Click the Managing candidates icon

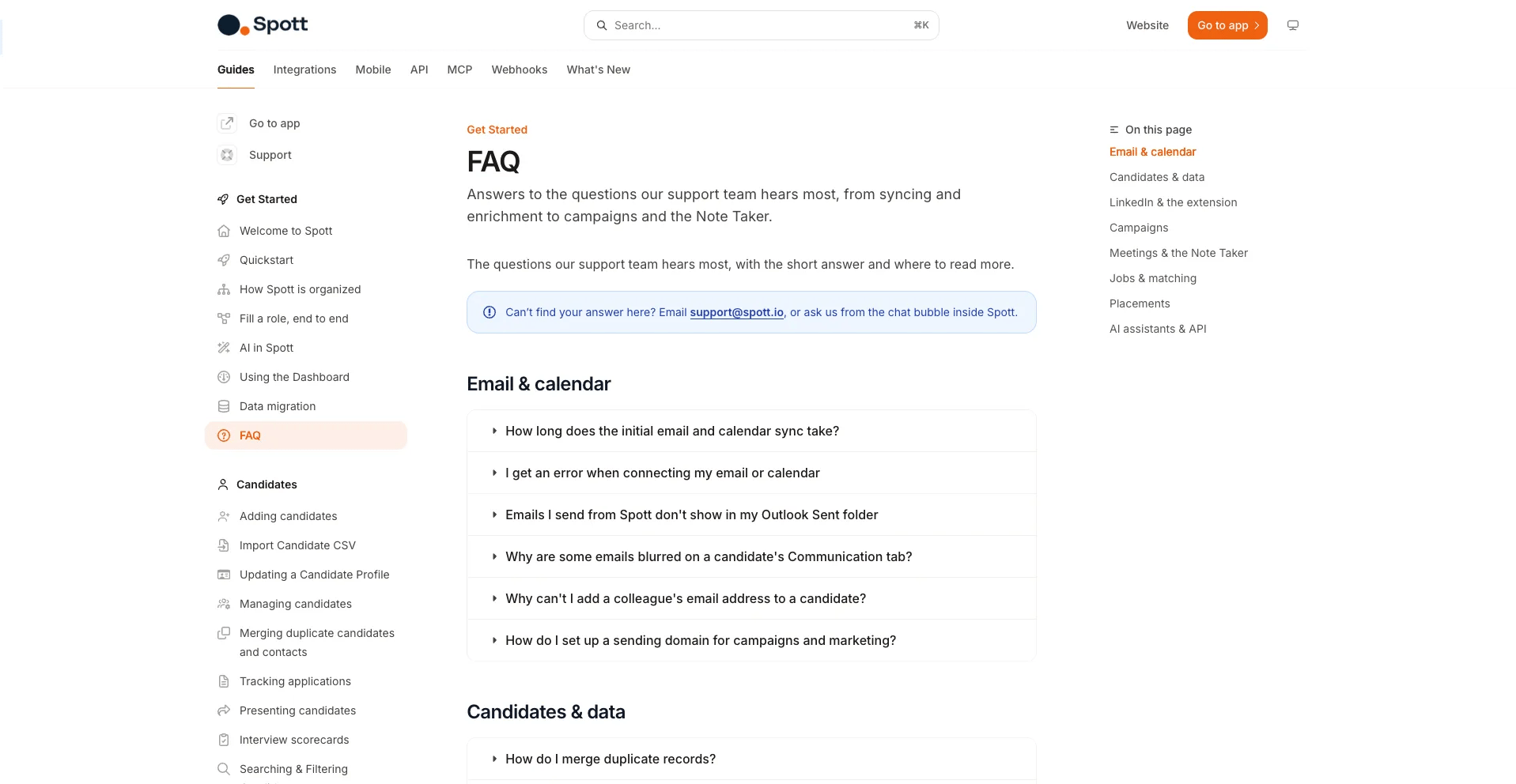(224, 604)
